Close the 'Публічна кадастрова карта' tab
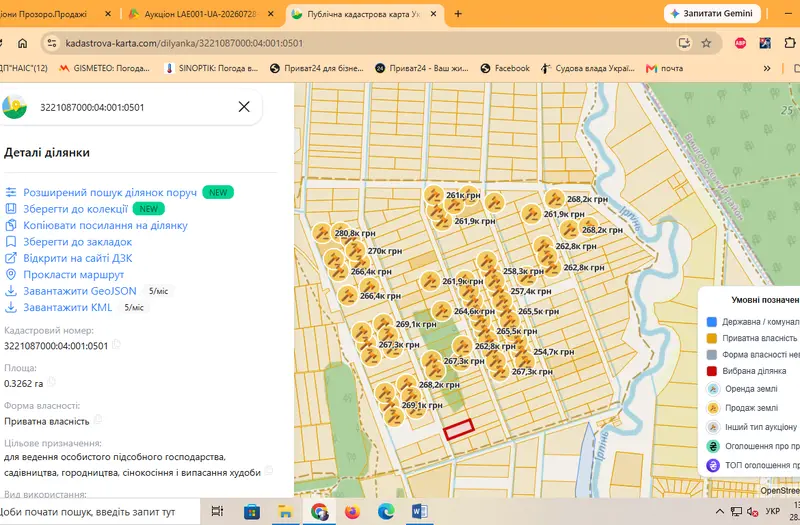This screenshot has width=800, height=525. point(433,14)
